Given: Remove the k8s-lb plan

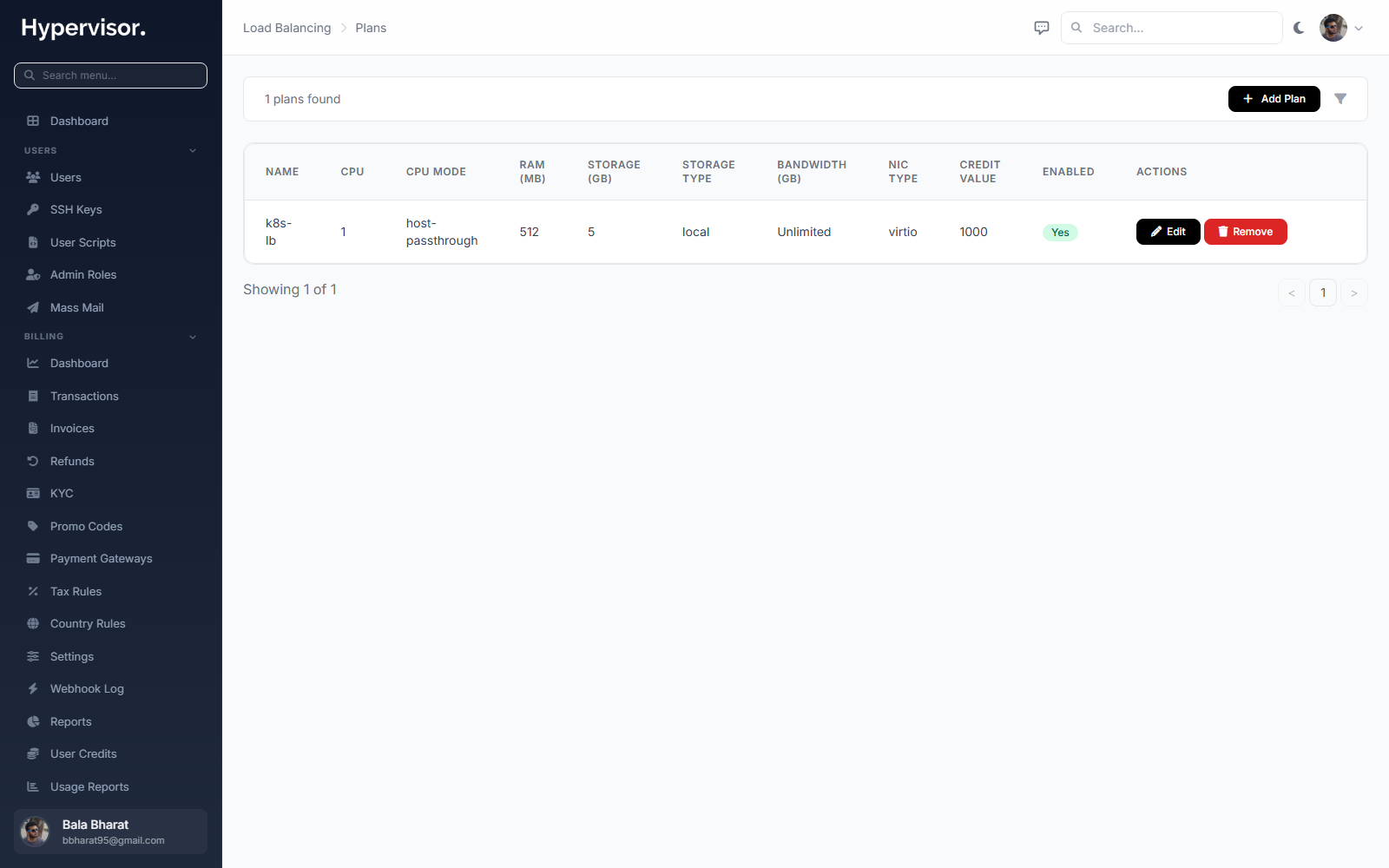Looking at the screenshot, I should pyautogui.click(x=1245, y=232).
